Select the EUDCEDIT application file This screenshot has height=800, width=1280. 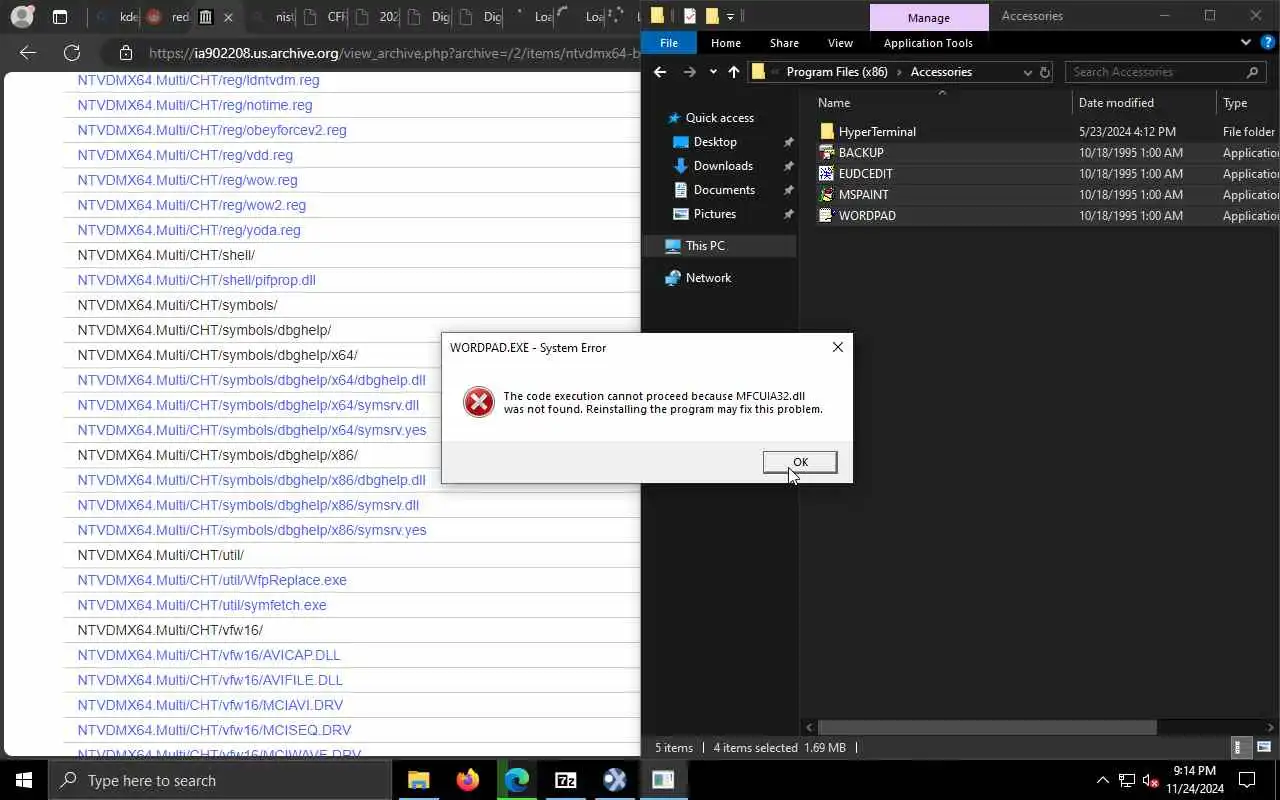point(865,174)
